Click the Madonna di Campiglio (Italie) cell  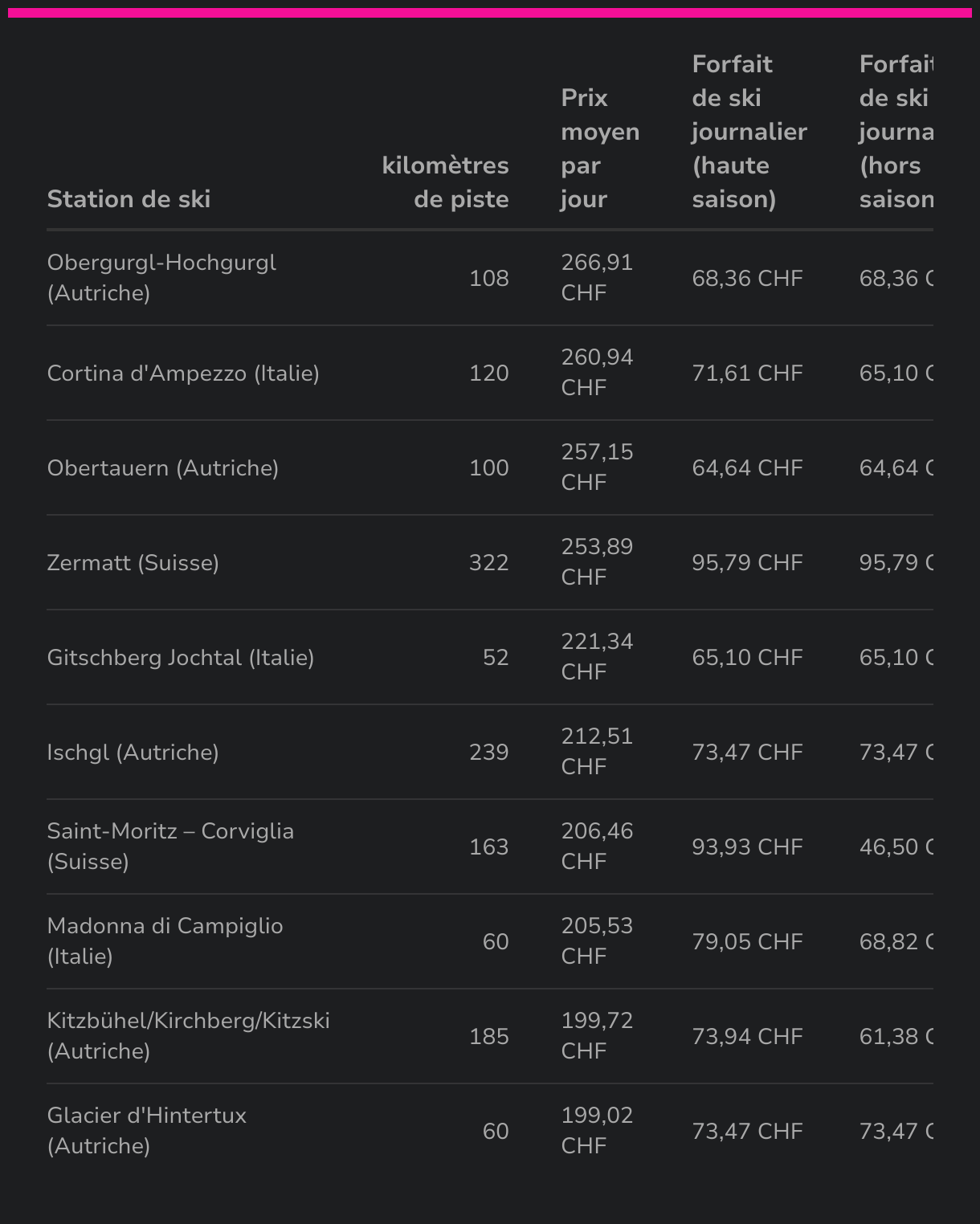pyautogui.click(x=165, y=941)
